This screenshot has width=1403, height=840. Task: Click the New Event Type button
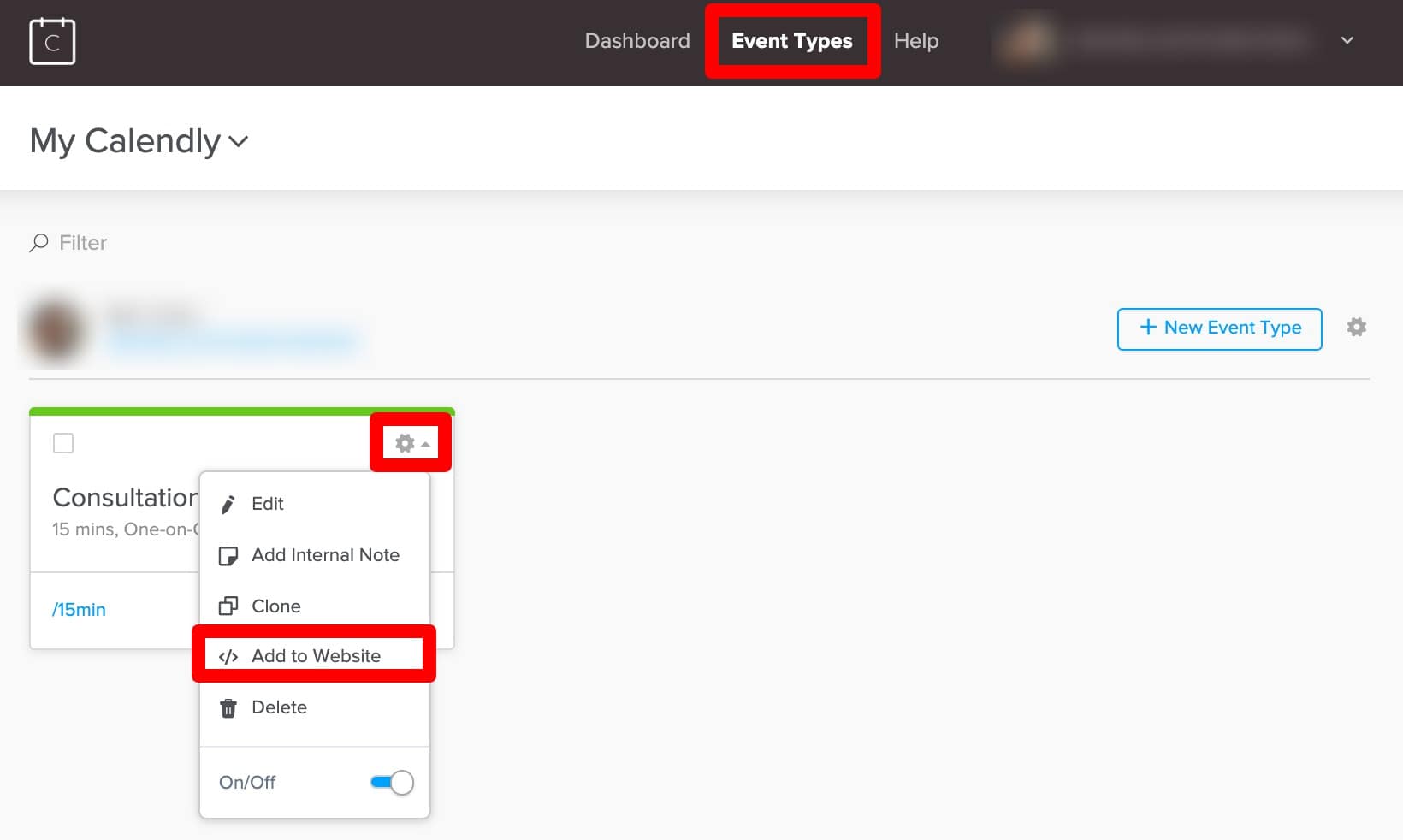pyautogui.click(x=1219, y=328)
